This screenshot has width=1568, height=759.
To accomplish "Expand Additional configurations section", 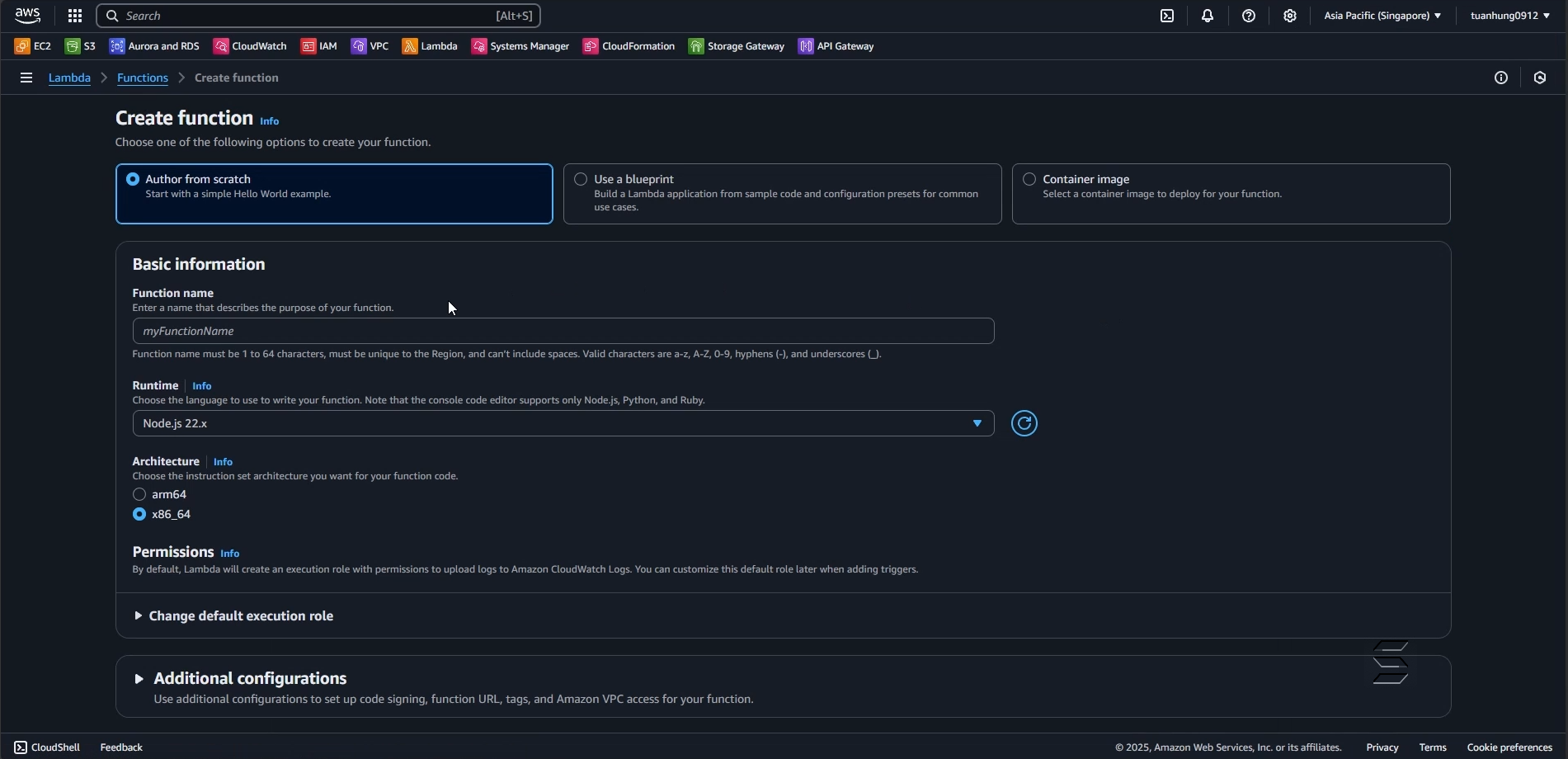I will click(x=241, y=678).
